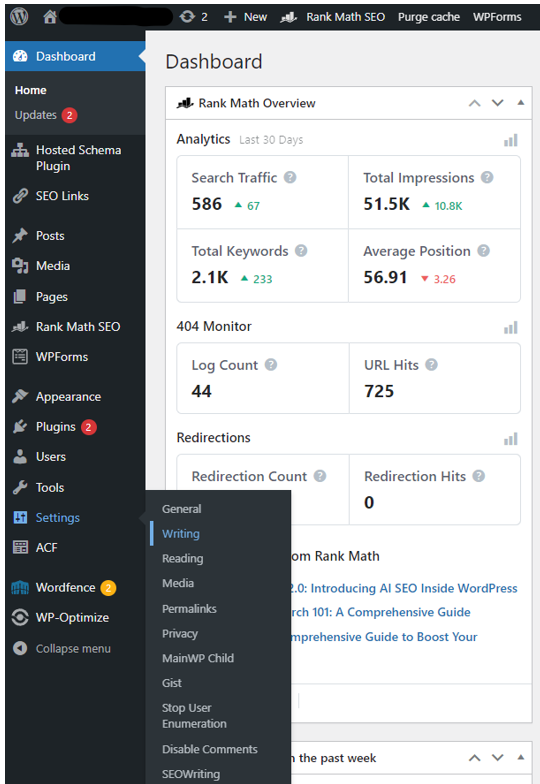Click the SEO Links chain icon
Image resolution: width=540 pixels, height=784 pixels.
click(x=20, y=196)
